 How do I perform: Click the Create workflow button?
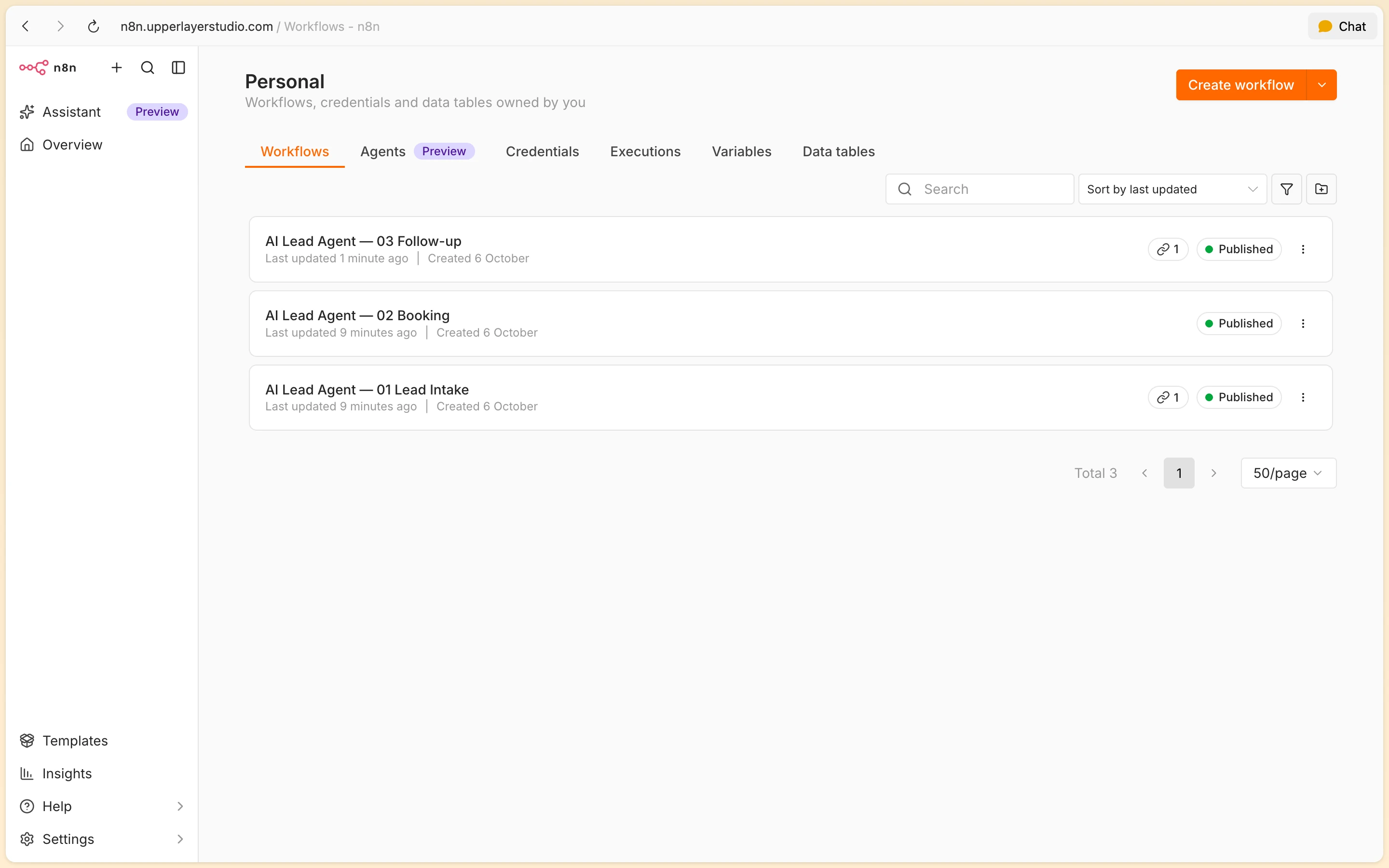pyautogui.click(x=1241, y=85)
